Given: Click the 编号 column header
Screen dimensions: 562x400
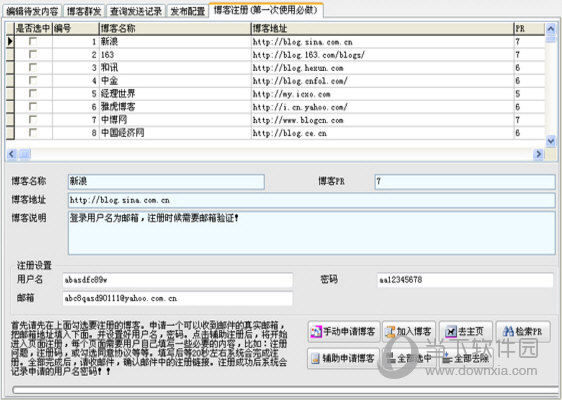Looking at the screenshot, I should [x=76, y=28].
